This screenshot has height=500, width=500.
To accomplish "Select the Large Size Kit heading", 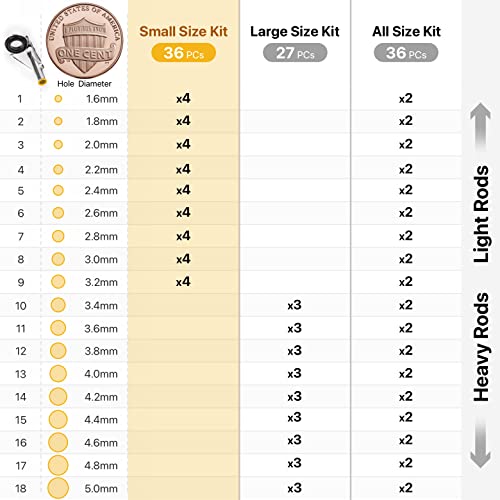I will tap(295, 32).
